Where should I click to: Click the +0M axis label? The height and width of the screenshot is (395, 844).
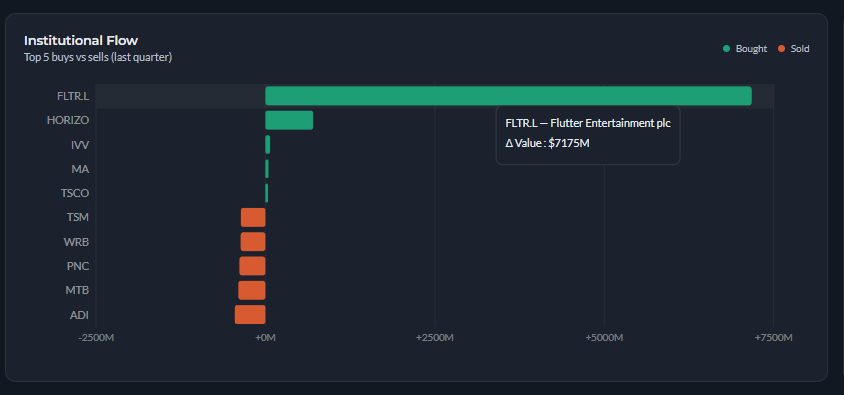[x=265, y=338]
